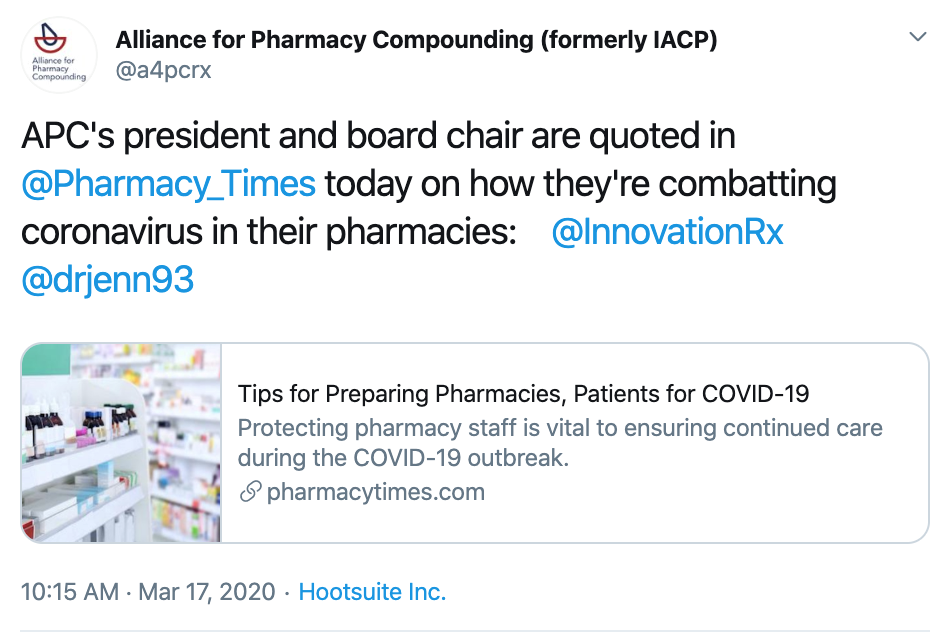
Task: Open the @Pharmacy_Times mention
Action: pyautogui.click(x=168, y=184)
